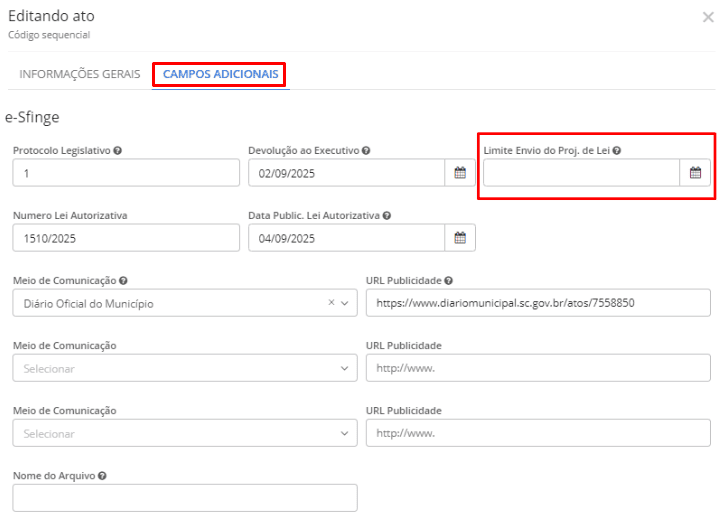The image size is (726, 516).
Task: Click help icon beside first URL Publicidade
Action: coord(449,281)
